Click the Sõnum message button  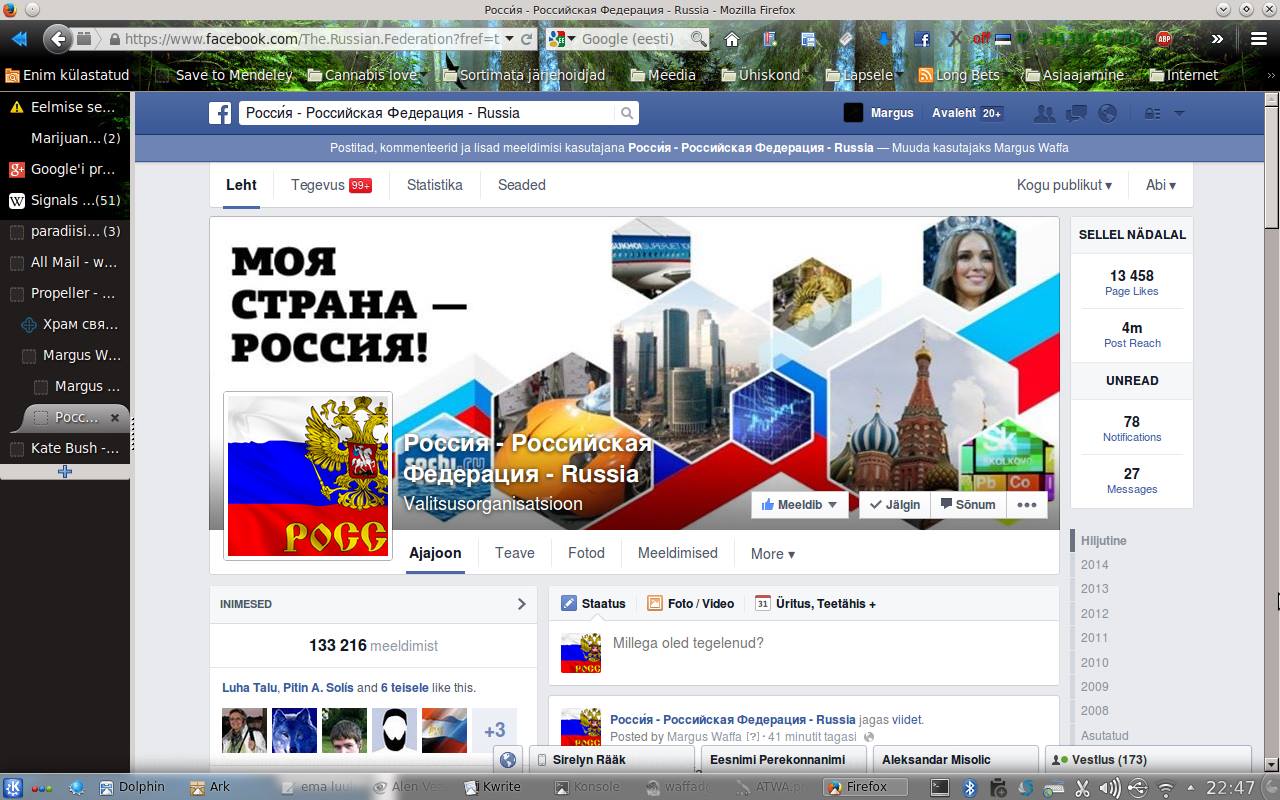pyautogui.click(x=968, y=505)
